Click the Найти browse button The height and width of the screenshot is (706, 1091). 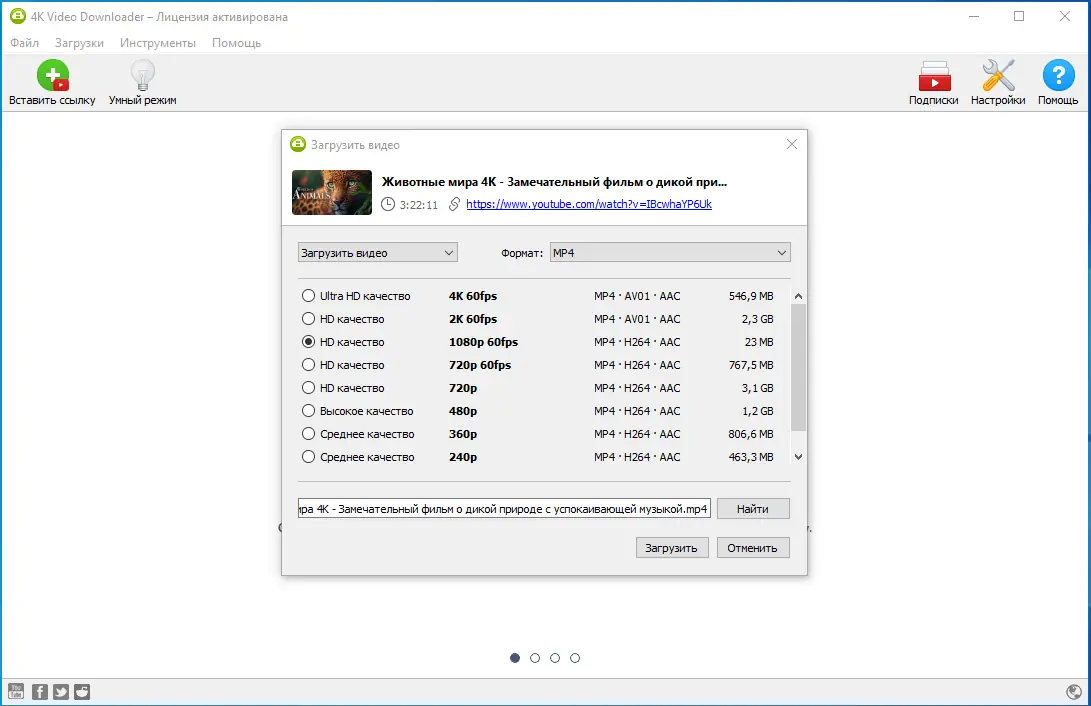(753, 508)
